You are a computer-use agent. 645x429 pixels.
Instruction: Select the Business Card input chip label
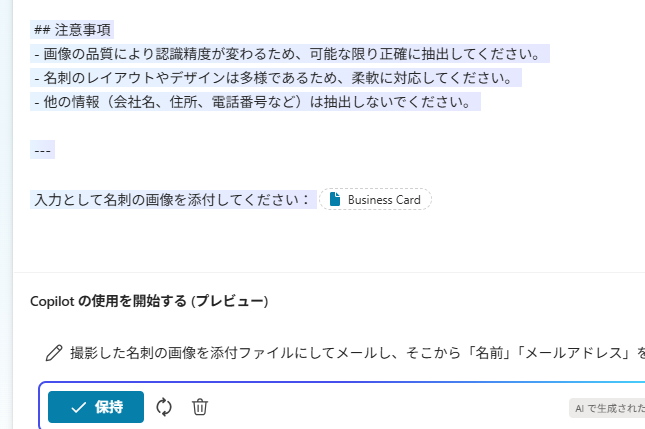[x=384, y=200]
